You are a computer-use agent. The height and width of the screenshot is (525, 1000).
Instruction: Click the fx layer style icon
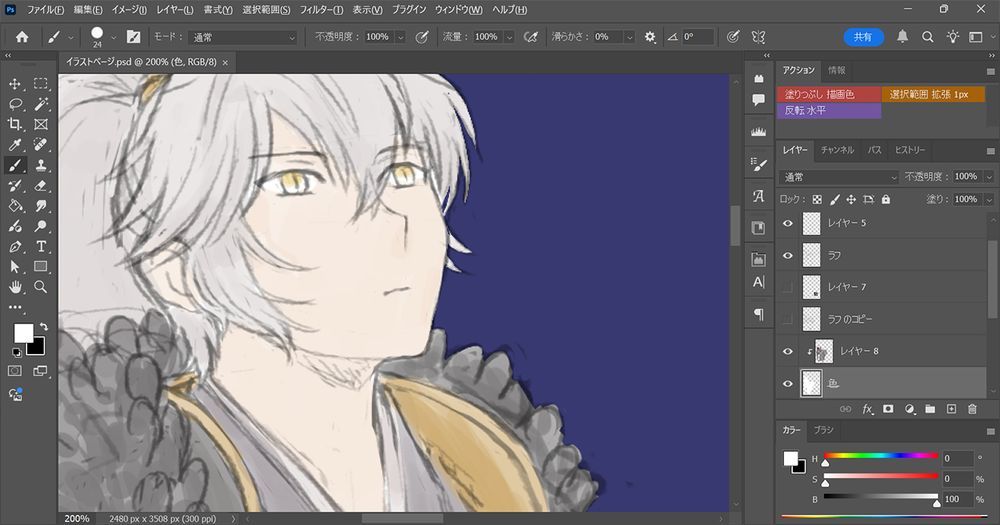pos(868,409)
